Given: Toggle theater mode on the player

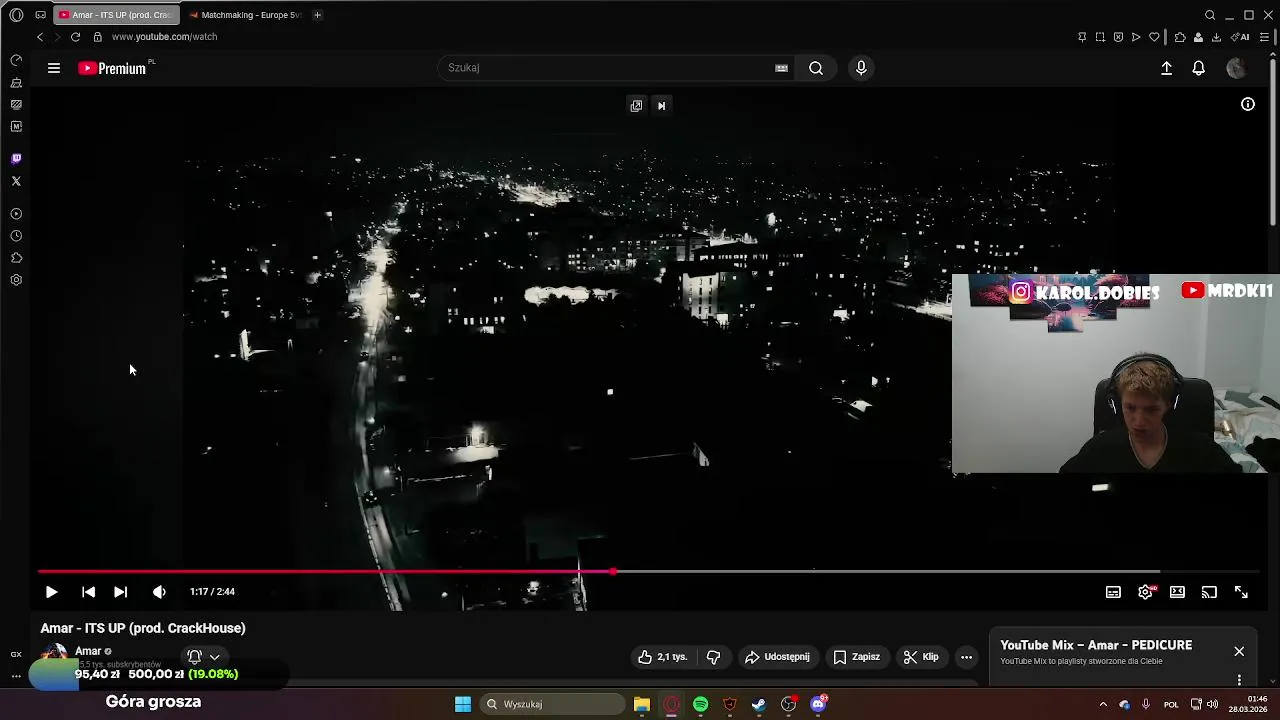Looking at the screenshot, I should (x=1177, y=592).
